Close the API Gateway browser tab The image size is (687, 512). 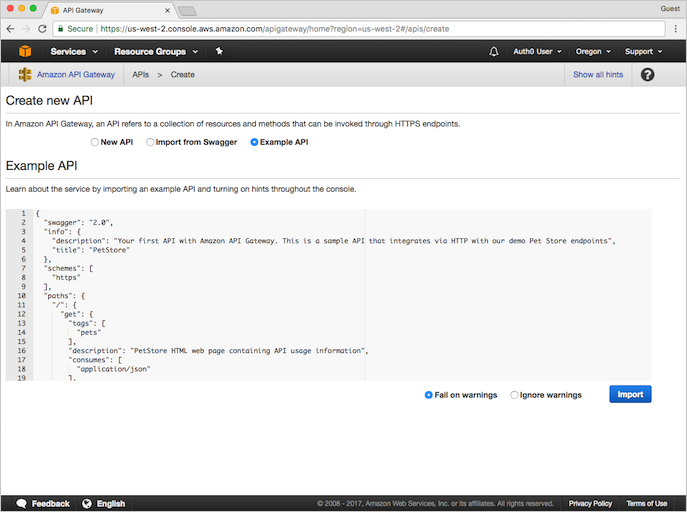pos(167,11)
